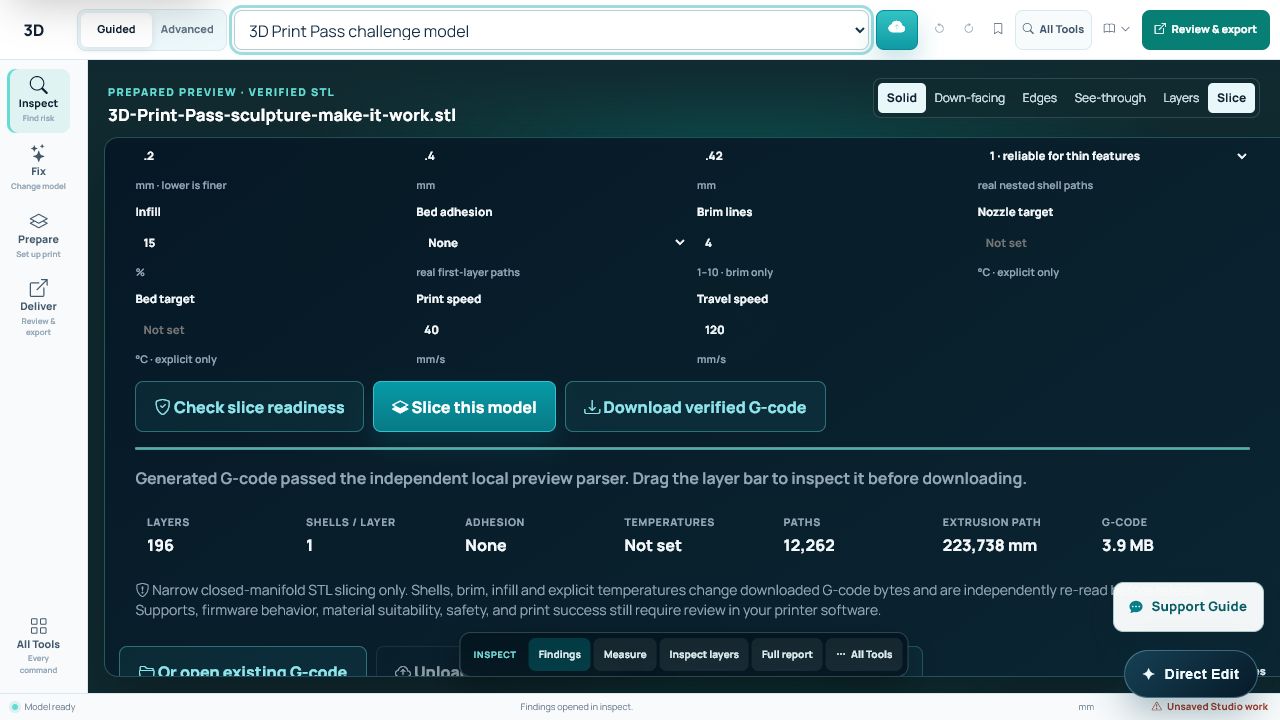The width and height of the screenshot is (1280, 720).
Task: Click the bookmark icon in toolbar
Action: point(997,29)
